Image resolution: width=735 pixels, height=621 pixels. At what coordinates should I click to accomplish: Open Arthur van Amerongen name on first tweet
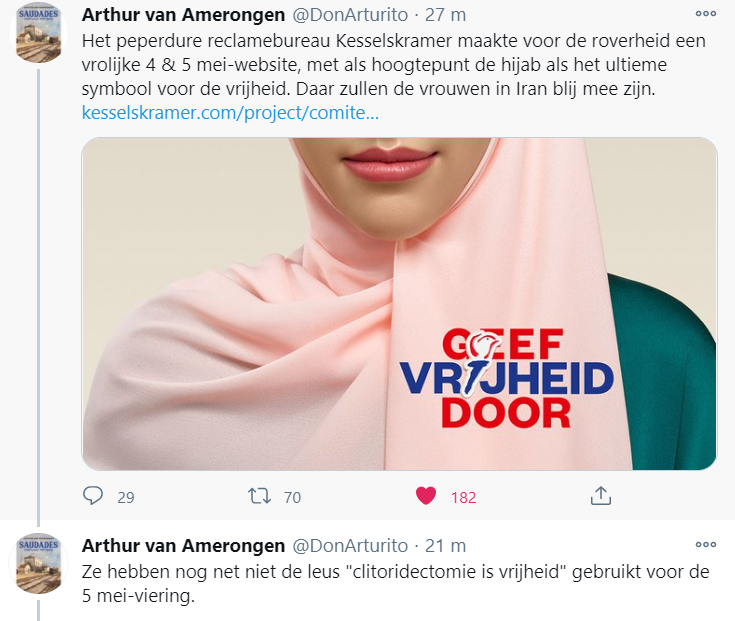click(x=183, y=15)
